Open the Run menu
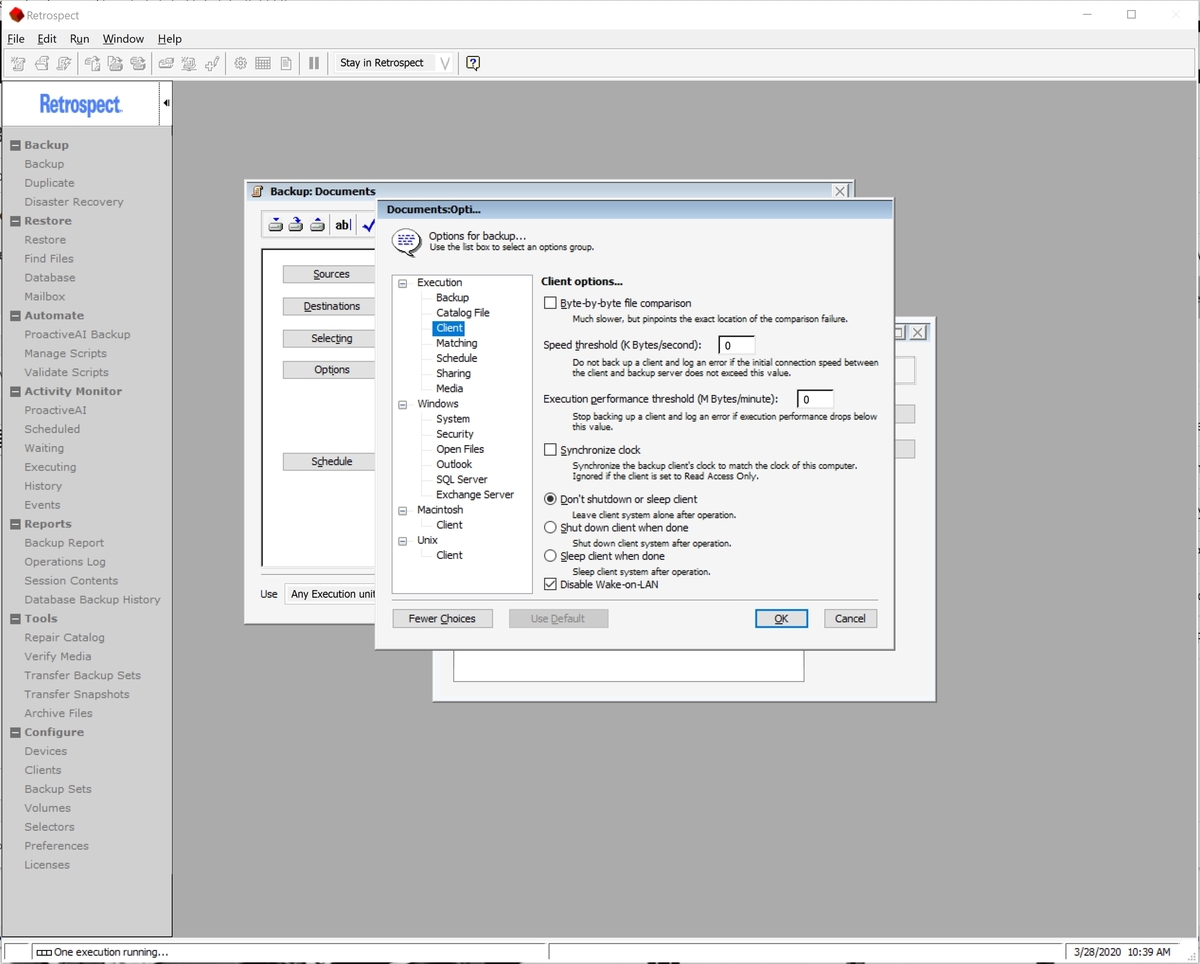The height and width of the screenshot is (964, 1200). click(79, 39)
